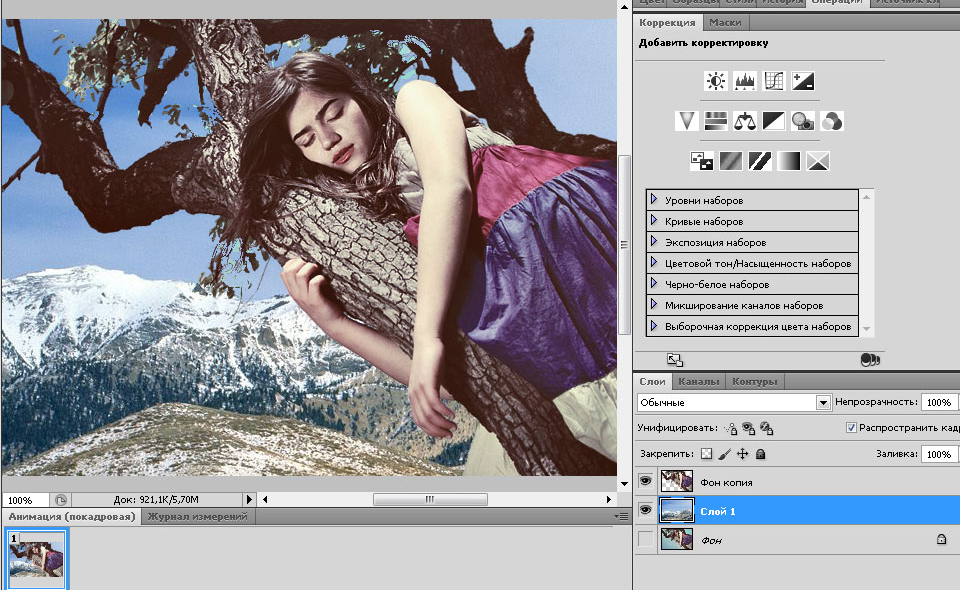Screen dimensions: 960x590
Task: Toggle lock transparent pixels
Action: coord(707,454)
